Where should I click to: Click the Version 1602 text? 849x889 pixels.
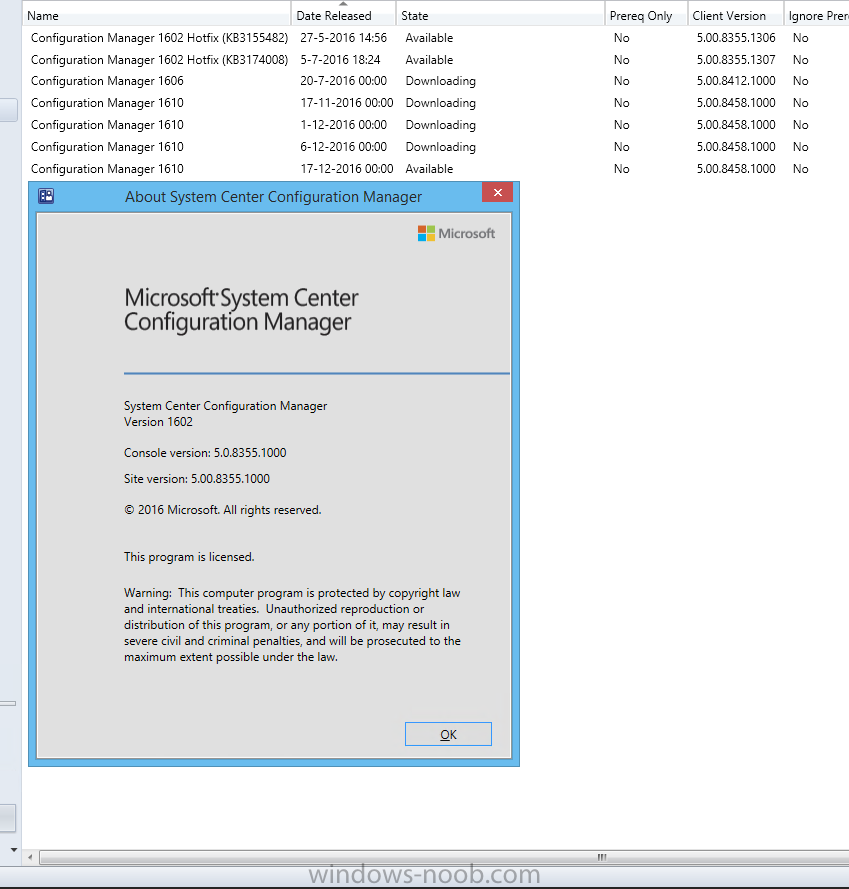[x=158, y=422]
